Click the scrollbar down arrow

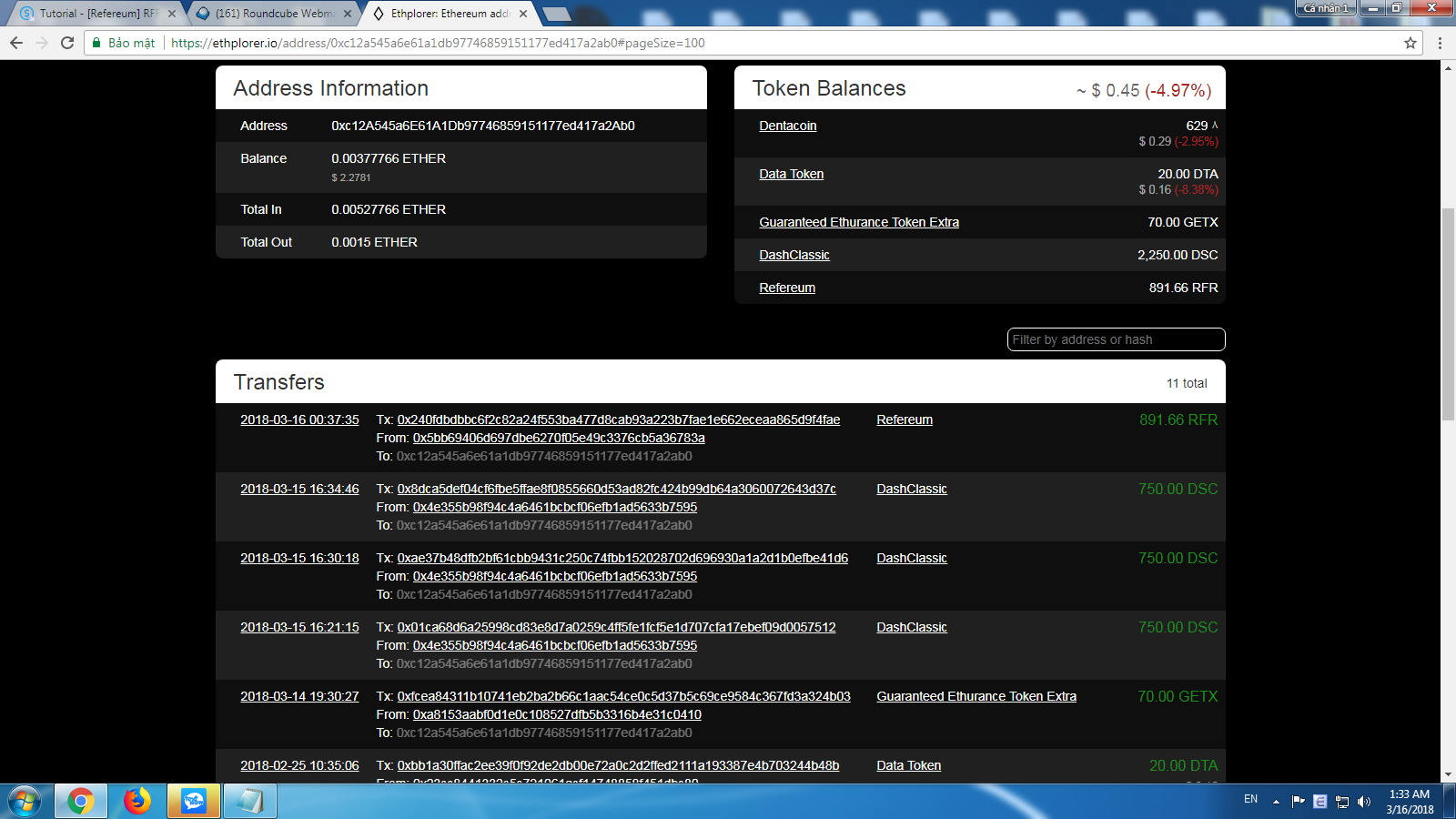click(x=1448, y=776)
